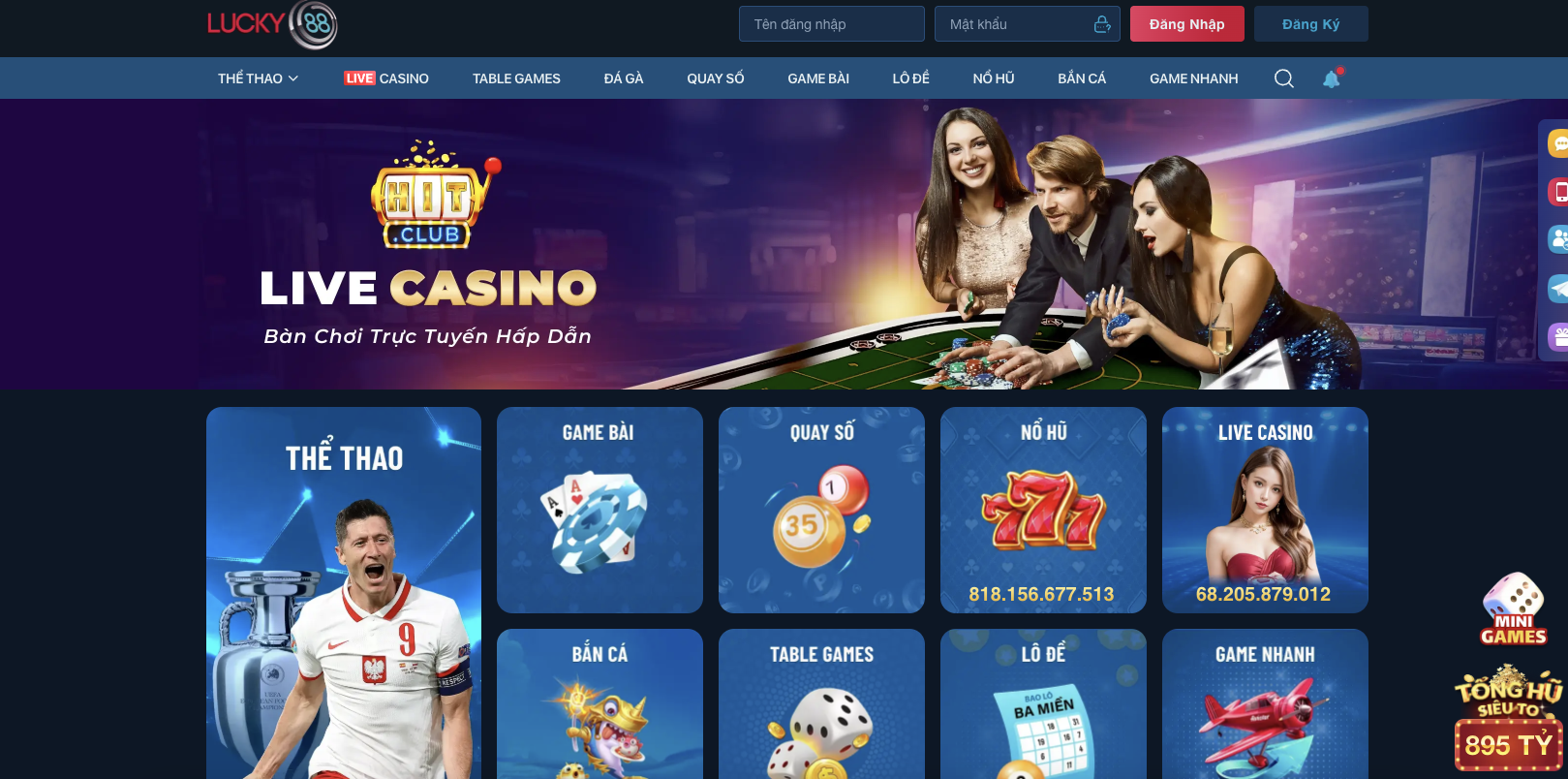Select the Table Games menu item
The height and width of the screenshot is (779, 1568).
[x=516, y=78]
